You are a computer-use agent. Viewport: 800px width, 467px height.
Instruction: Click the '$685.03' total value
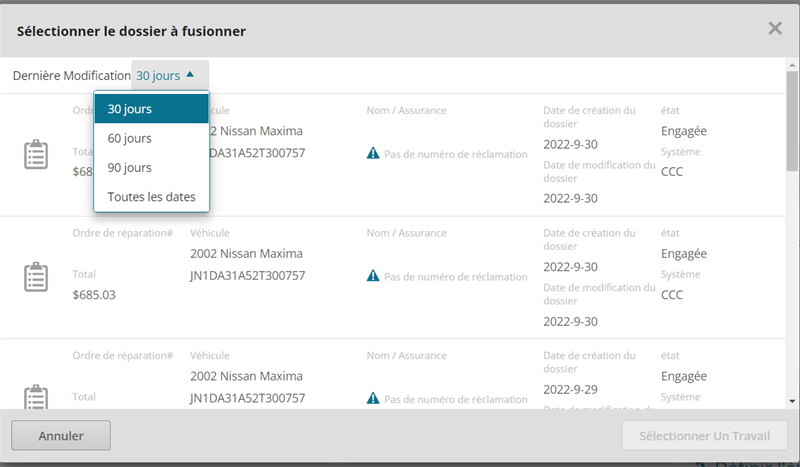(x=94, y=295)
